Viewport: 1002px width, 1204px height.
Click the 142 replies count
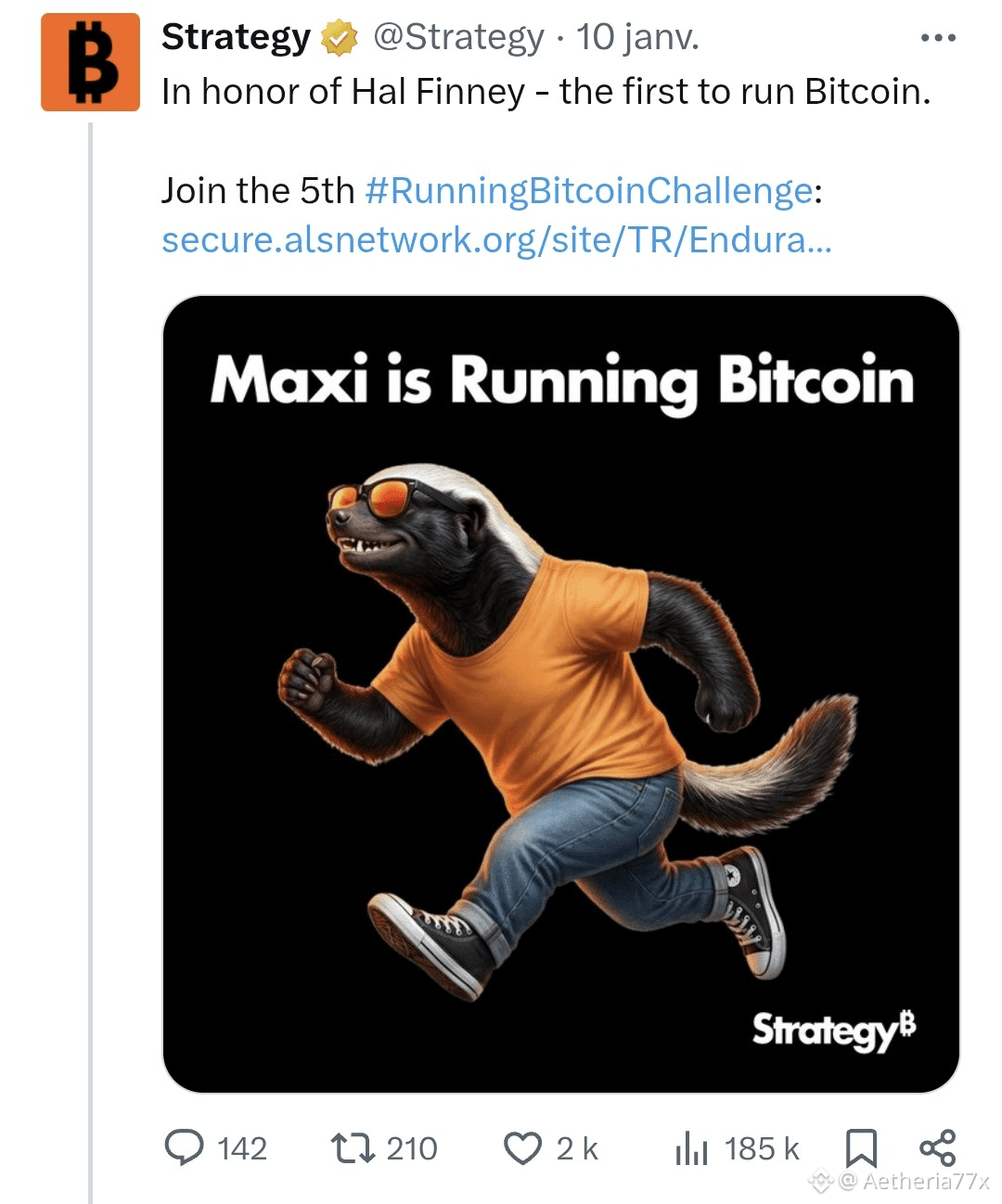click(x=242, y=1149)
